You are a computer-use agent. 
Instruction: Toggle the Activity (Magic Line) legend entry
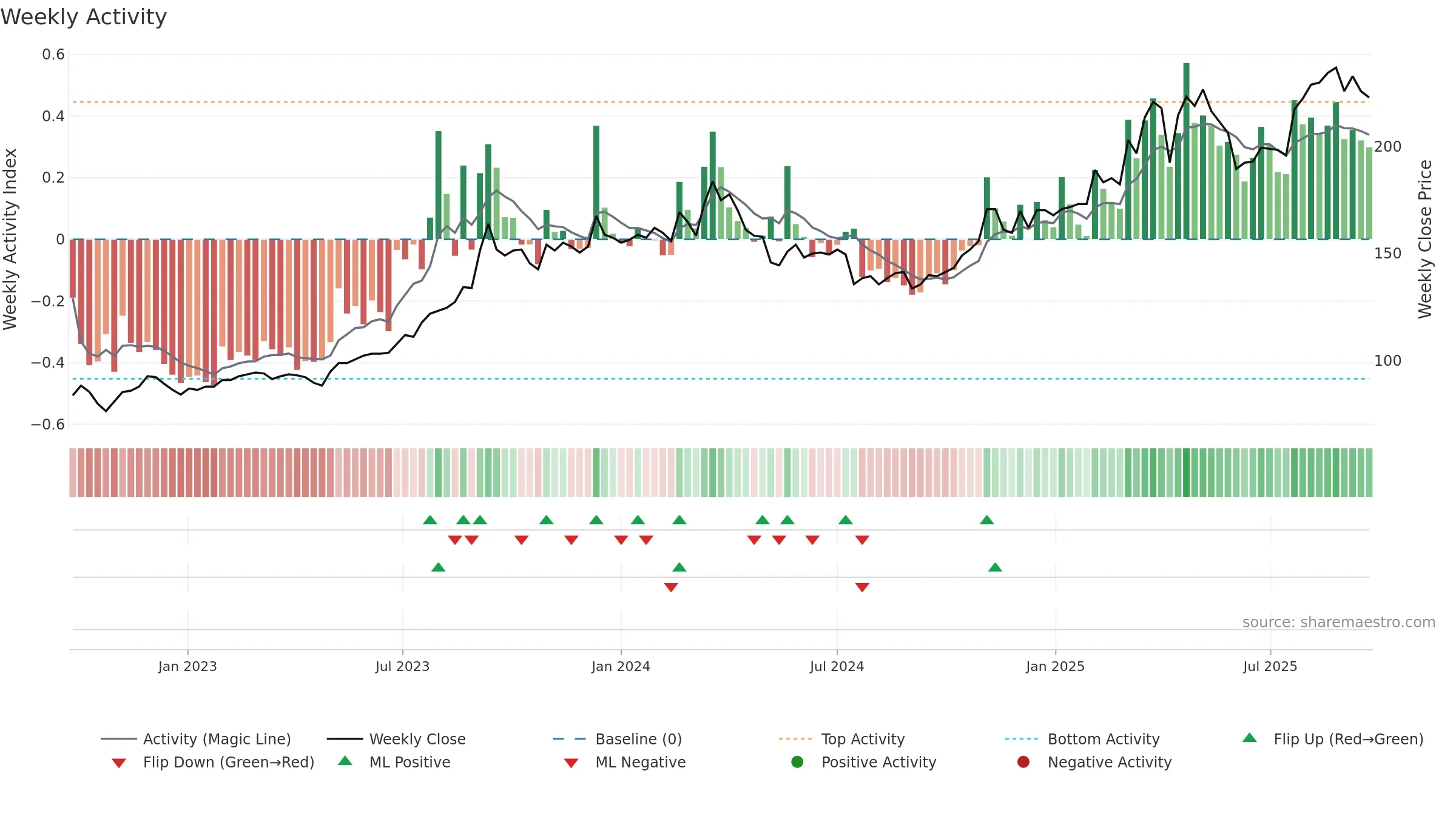[196, 739]
